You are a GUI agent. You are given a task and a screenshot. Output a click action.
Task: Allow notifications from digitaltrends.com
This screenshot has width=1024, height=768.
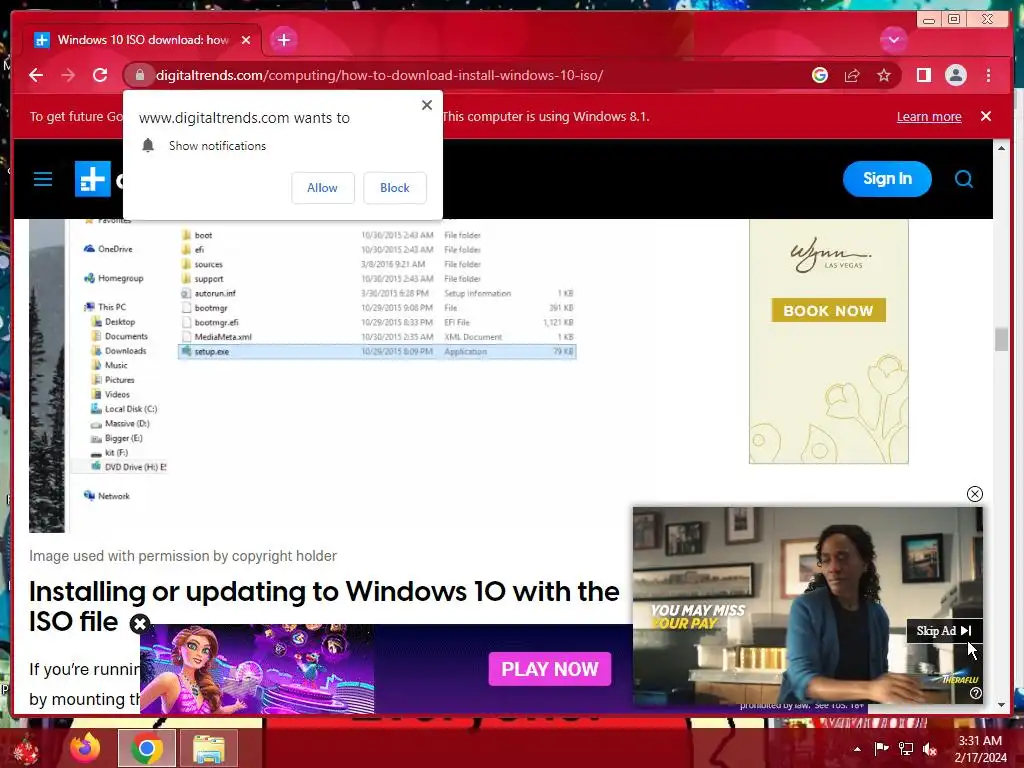(323, 188)
